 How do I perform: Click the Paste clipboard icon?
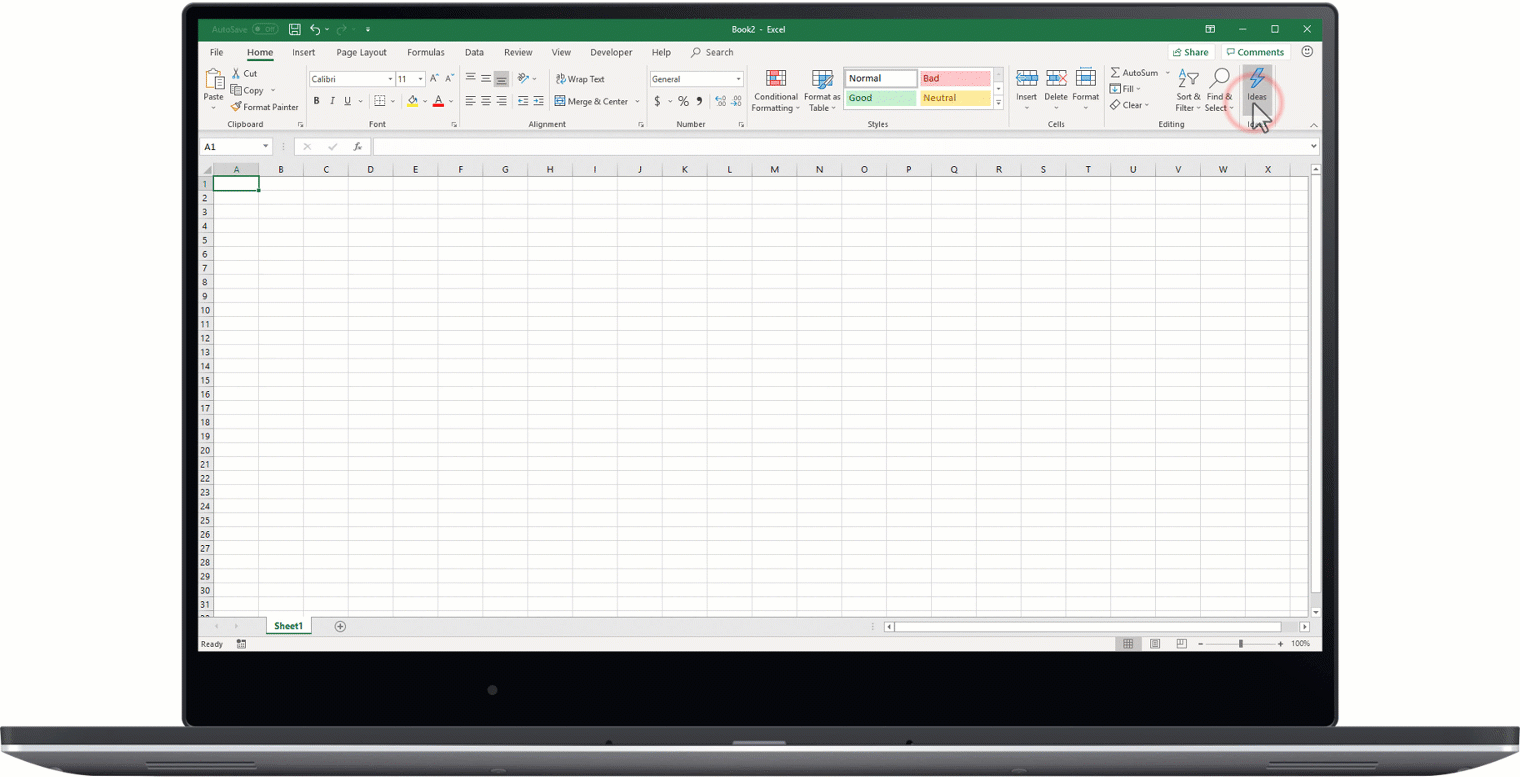pos(214,79)
